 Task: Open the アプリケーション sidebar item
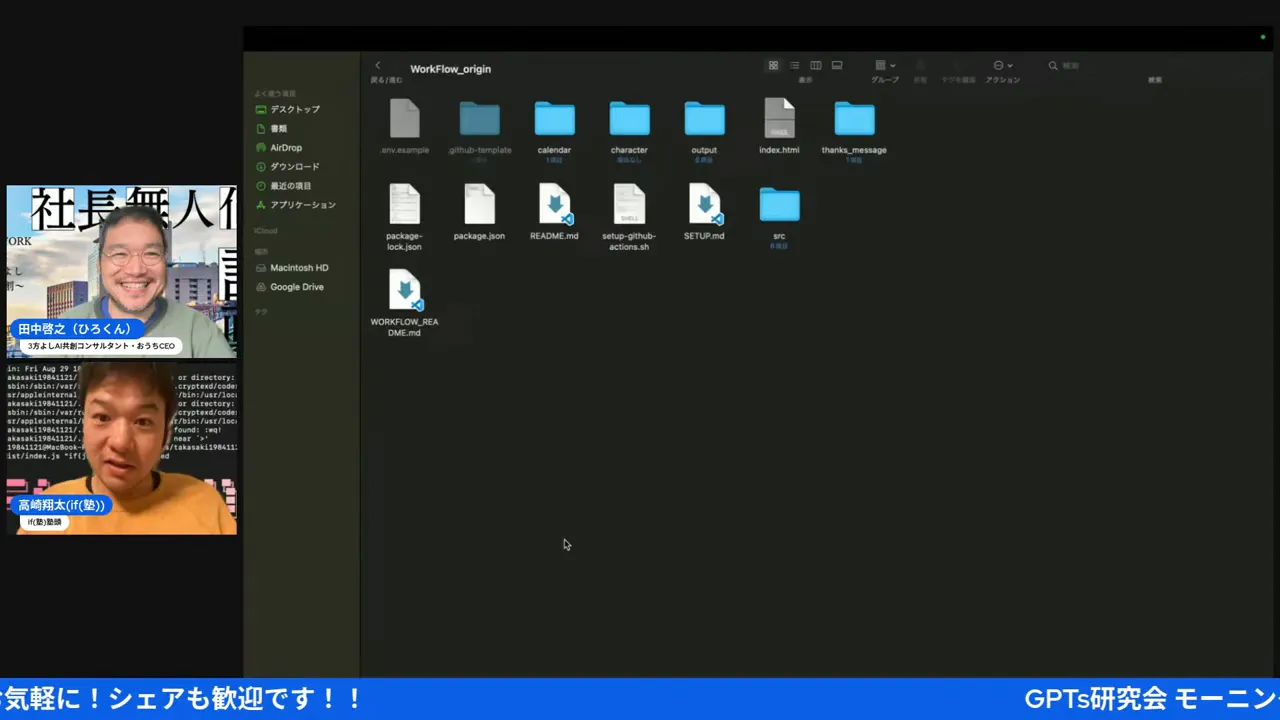click(x=301, y=204)
